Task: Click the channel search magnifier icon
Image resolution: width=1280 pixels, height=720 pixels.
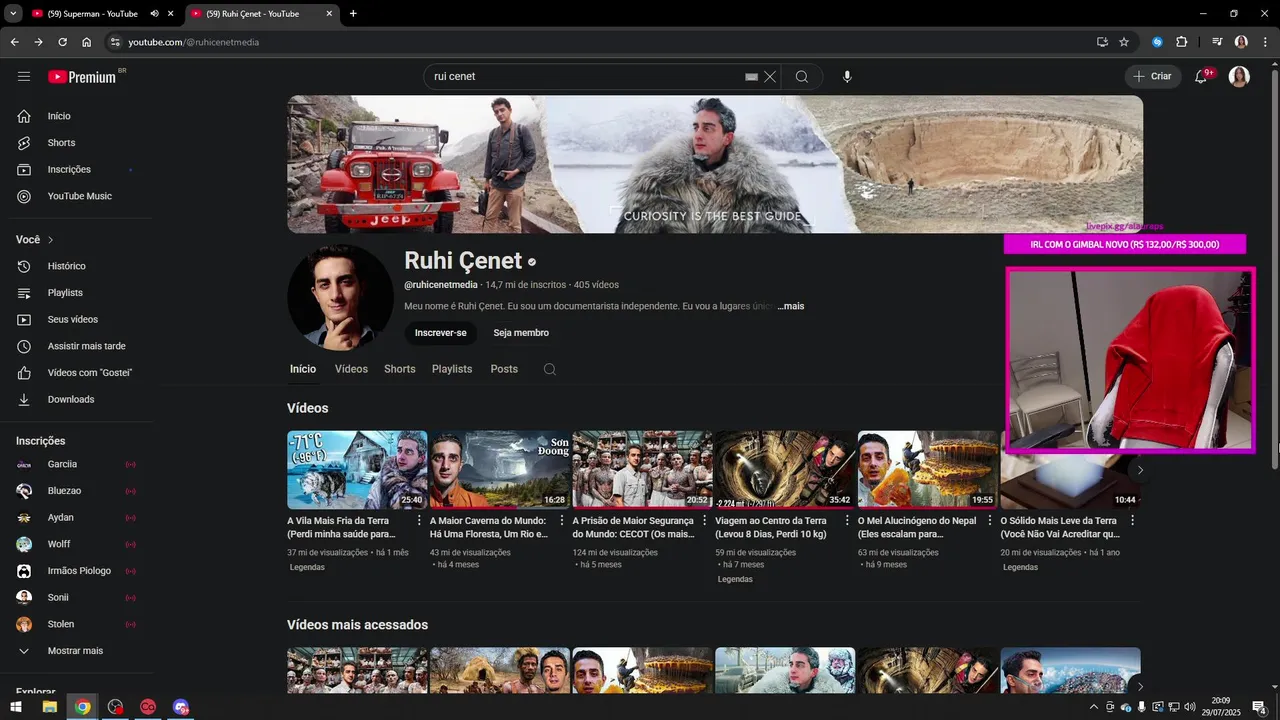Action: click(550, 369)
